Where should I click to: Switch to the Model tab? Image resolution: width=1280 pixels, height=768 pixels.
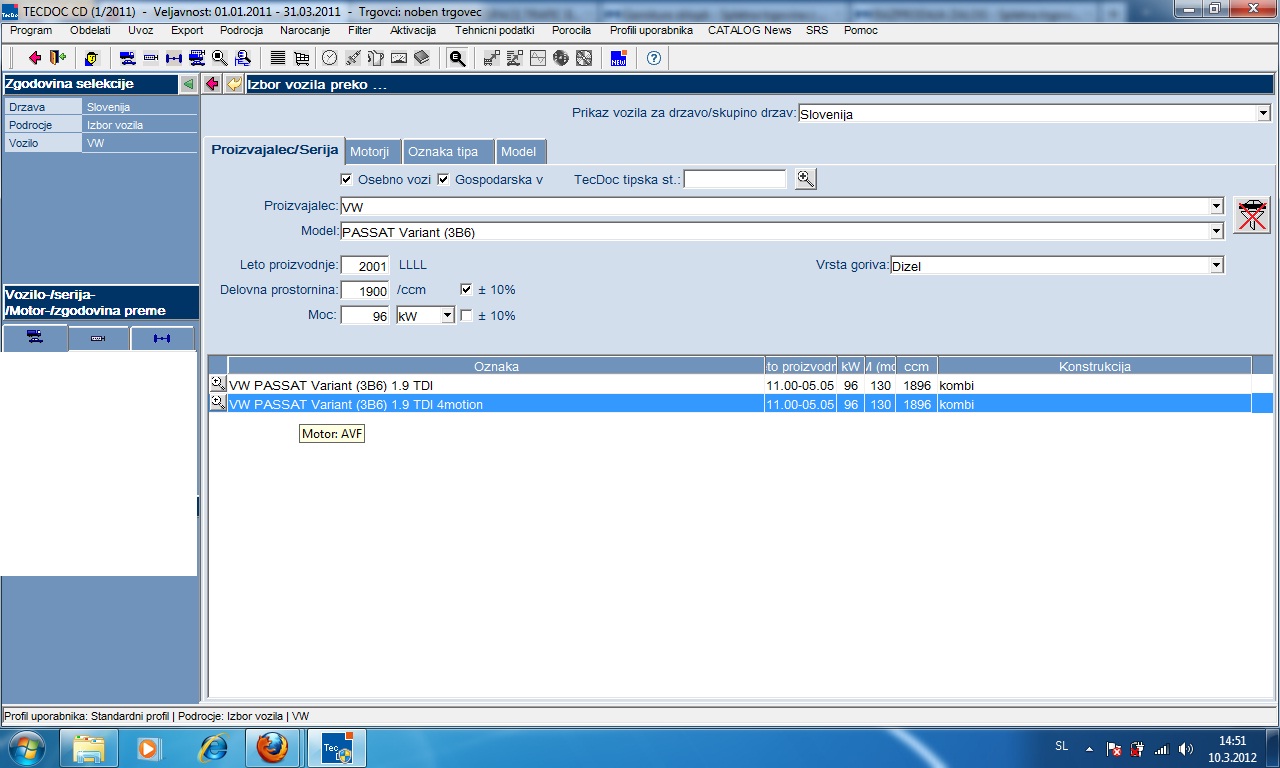[521, 152]
